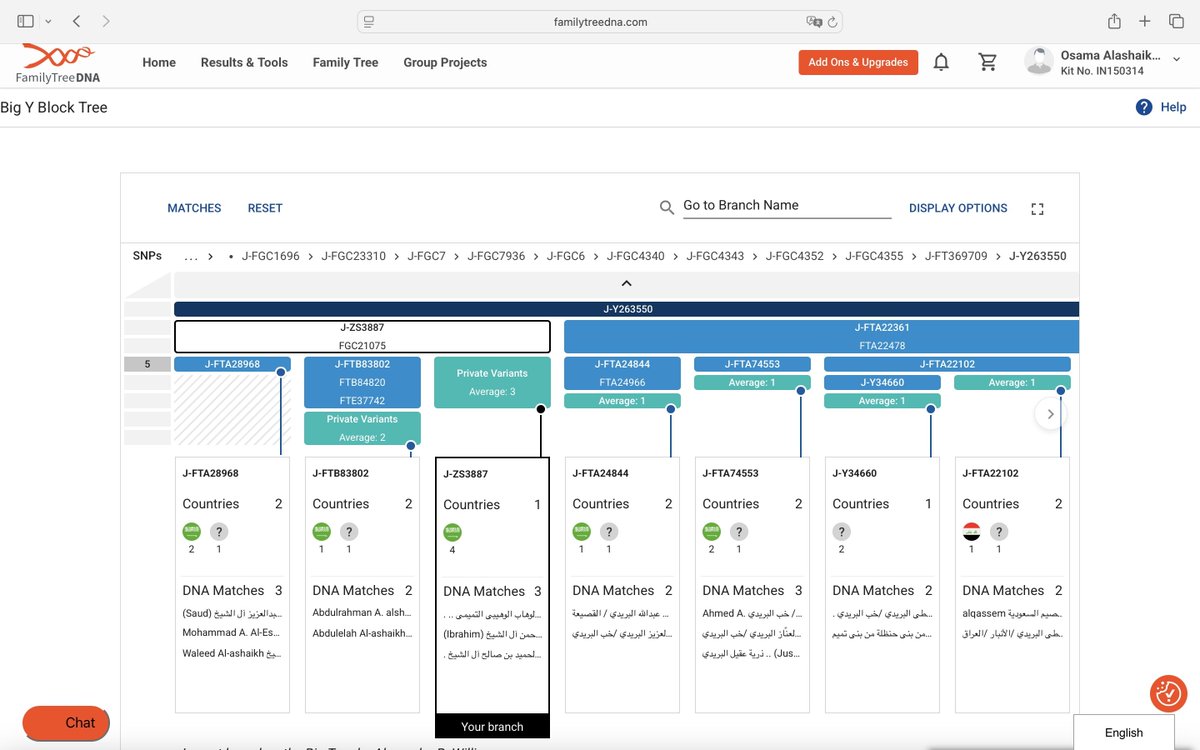Open DISPLAY OPTIONS
The image size is (1200, 750).
958,208
